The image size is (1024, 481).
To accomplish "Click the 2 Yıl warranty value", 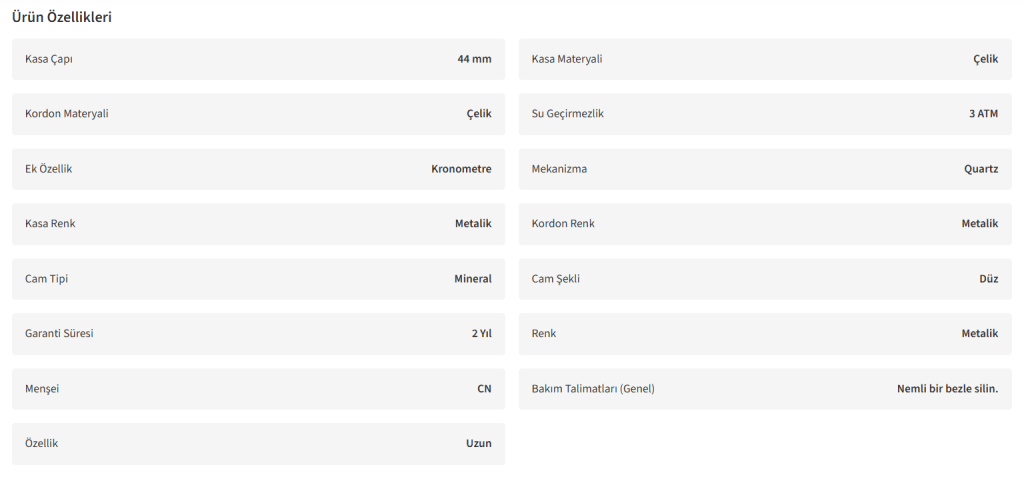I will point(482,334).
